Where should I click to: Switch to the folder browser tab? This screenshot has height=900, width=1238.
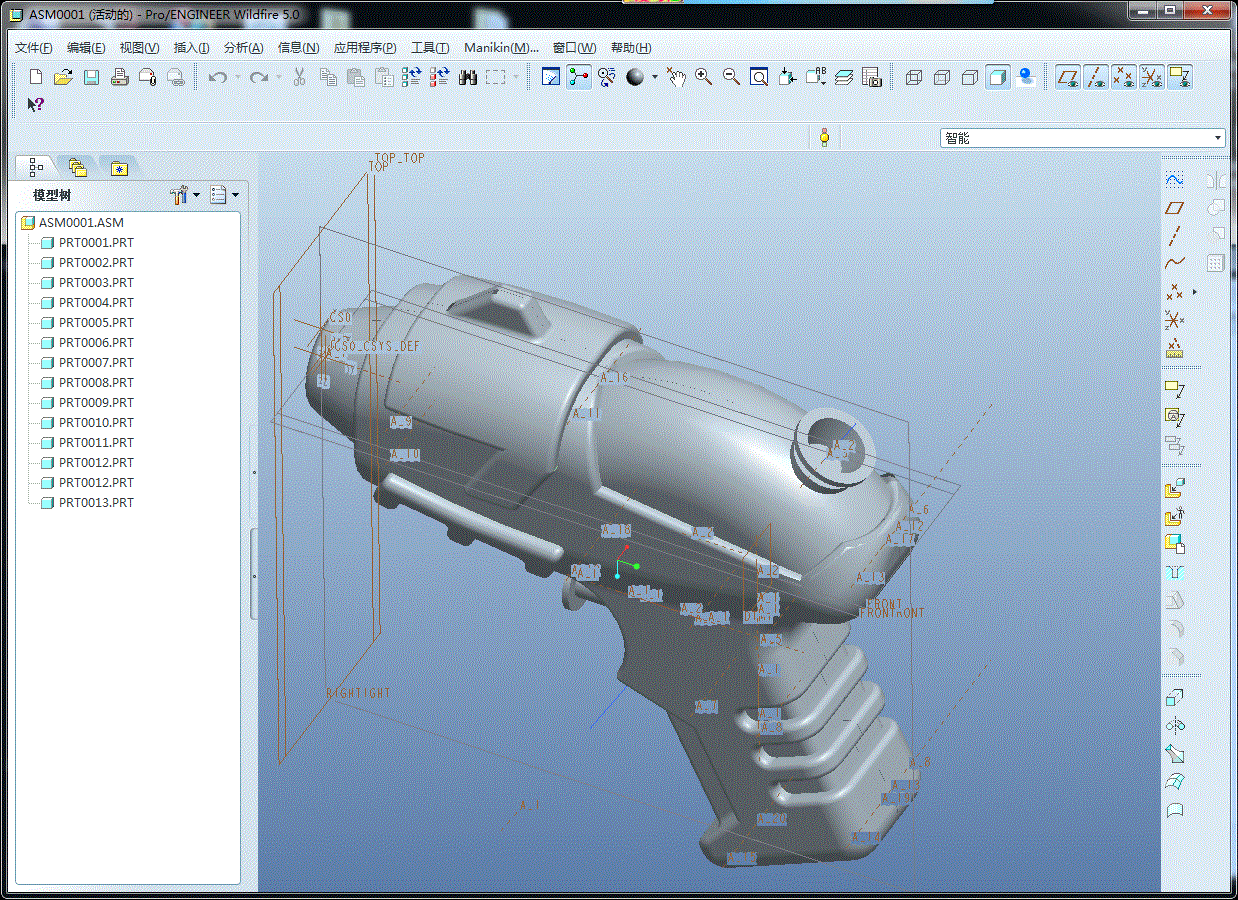77,167
